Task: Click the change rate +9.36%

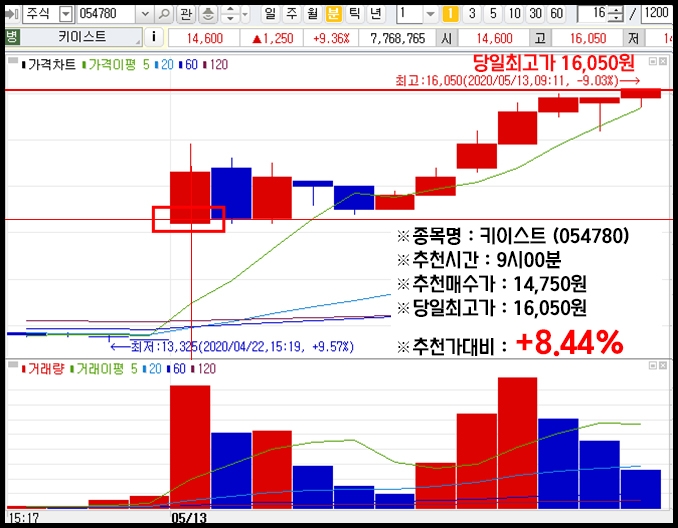Action: (331, 38)
